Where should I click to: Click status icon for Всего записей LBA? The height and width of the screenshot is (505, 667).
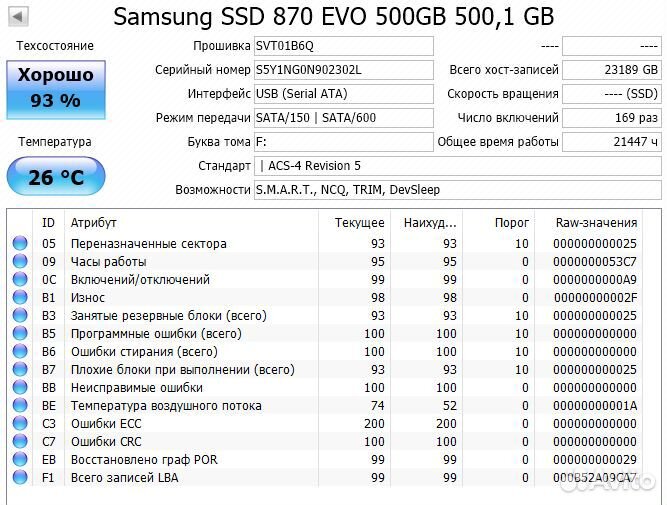[x=20, y=477]
